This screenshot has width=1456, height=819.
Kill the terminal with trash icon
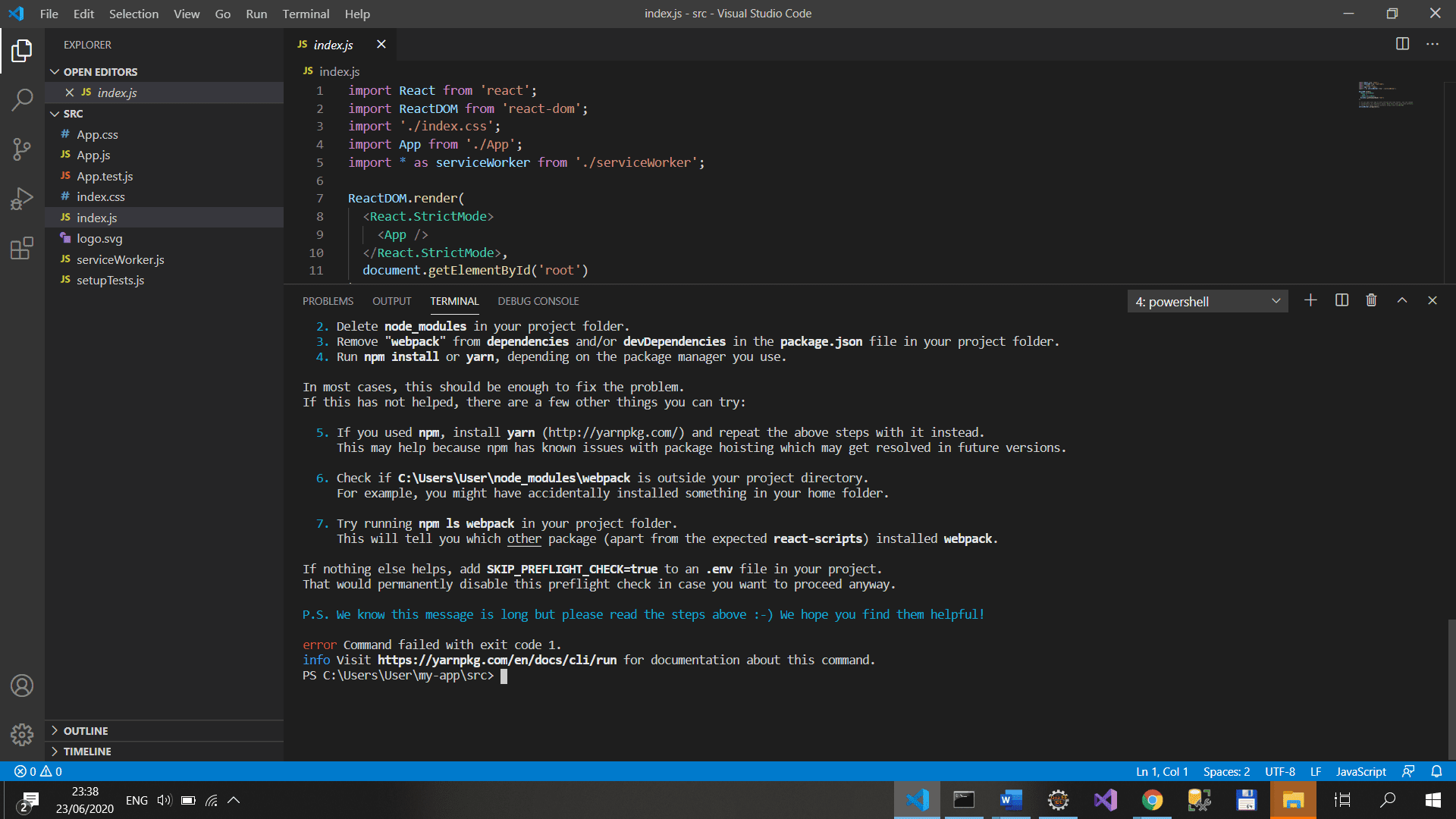coord(1371,300)
